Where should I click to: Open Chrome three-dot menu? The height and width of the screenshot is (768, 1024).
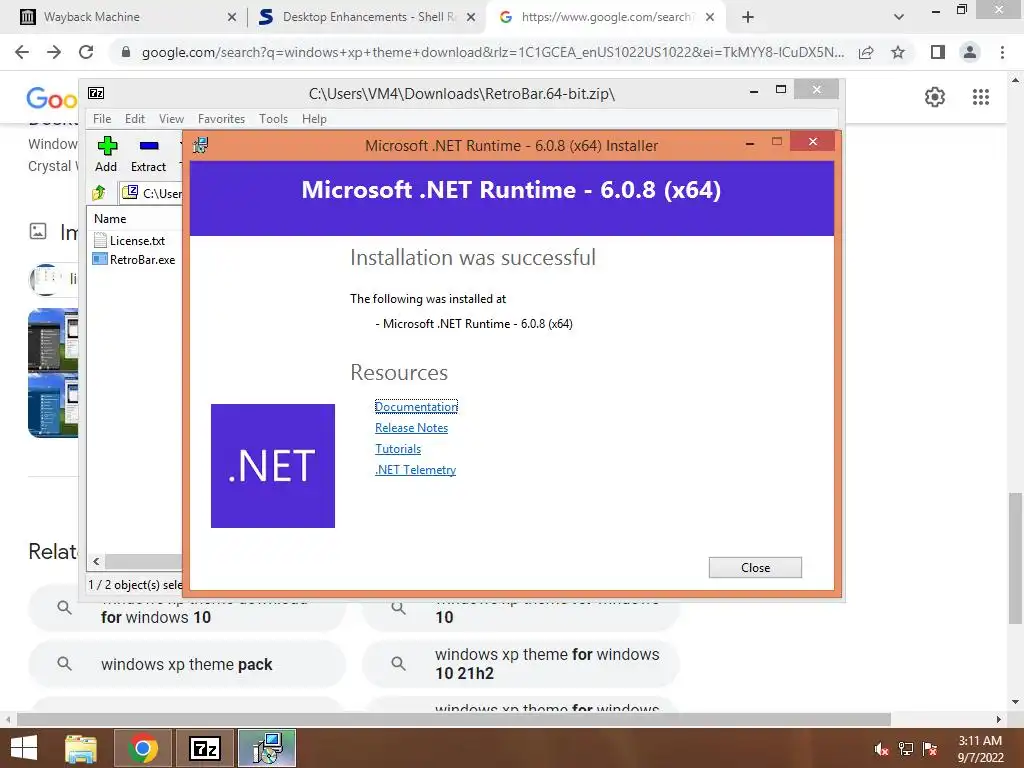pos(1002,52)
